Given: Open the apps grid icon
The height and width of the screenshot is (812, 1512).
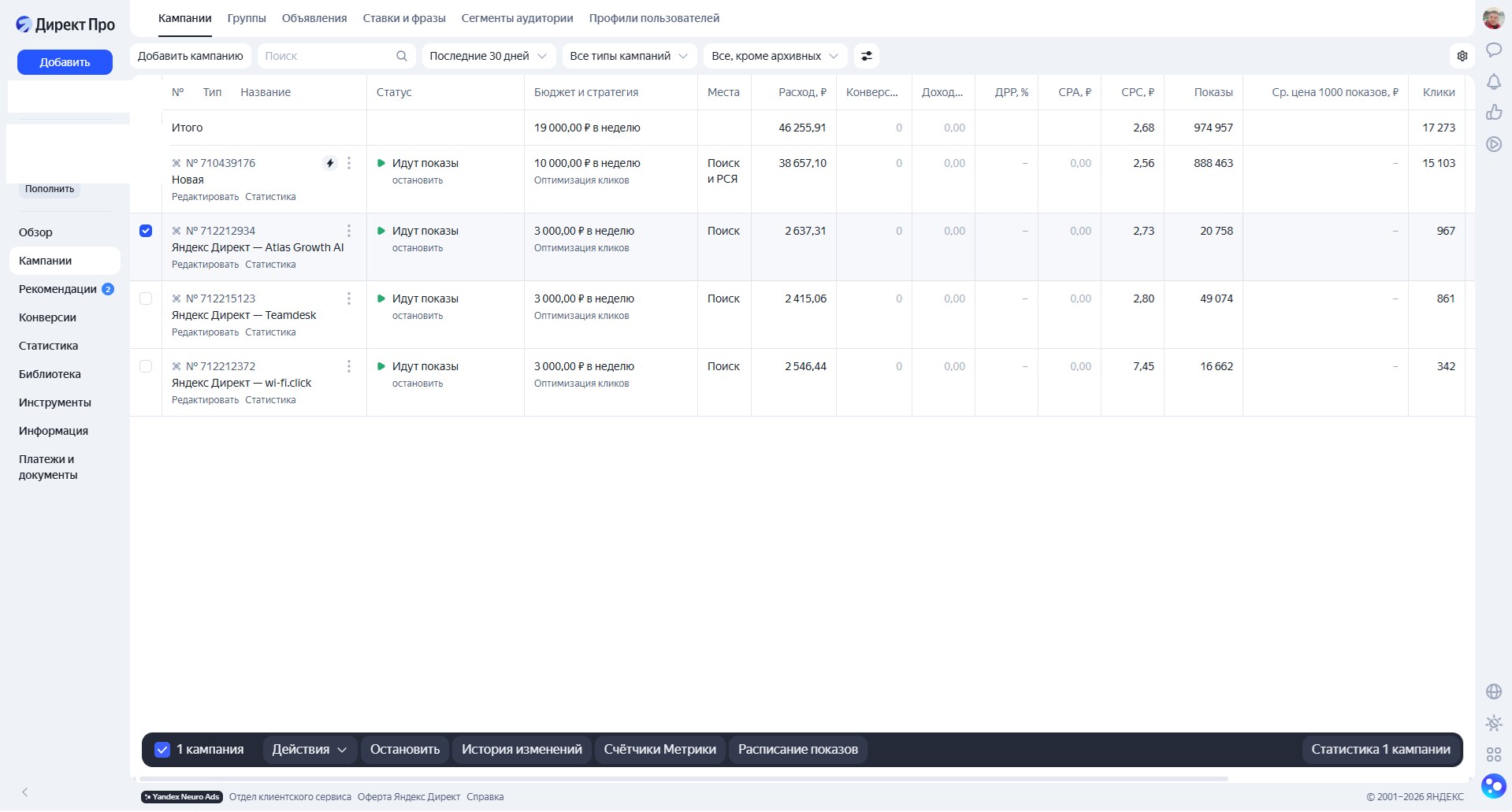Looking at the screenshot, I should pos(1493,755).
